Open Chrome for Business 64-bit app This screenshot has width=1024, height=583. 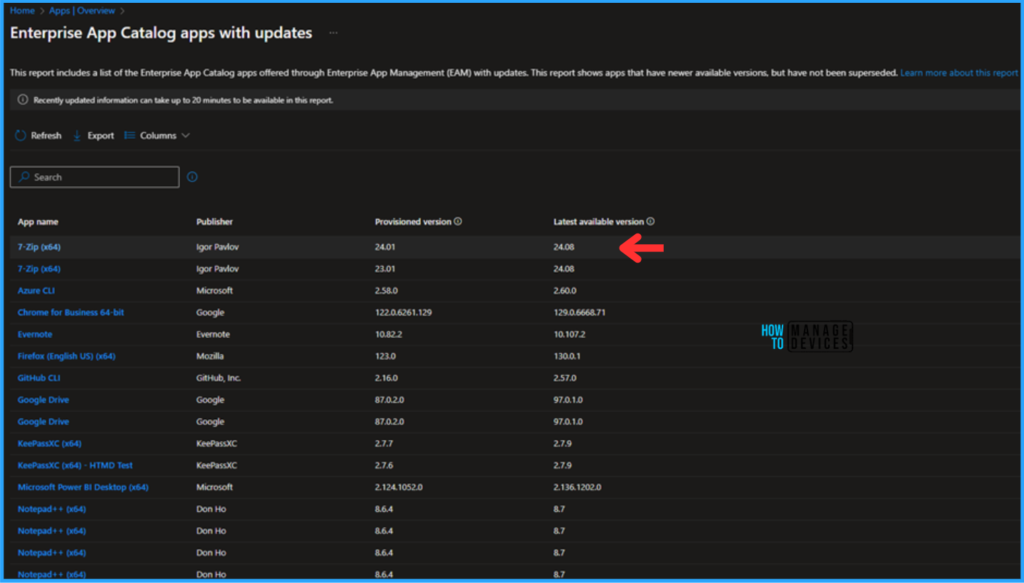pyautogui.click(x=71, y=313)
